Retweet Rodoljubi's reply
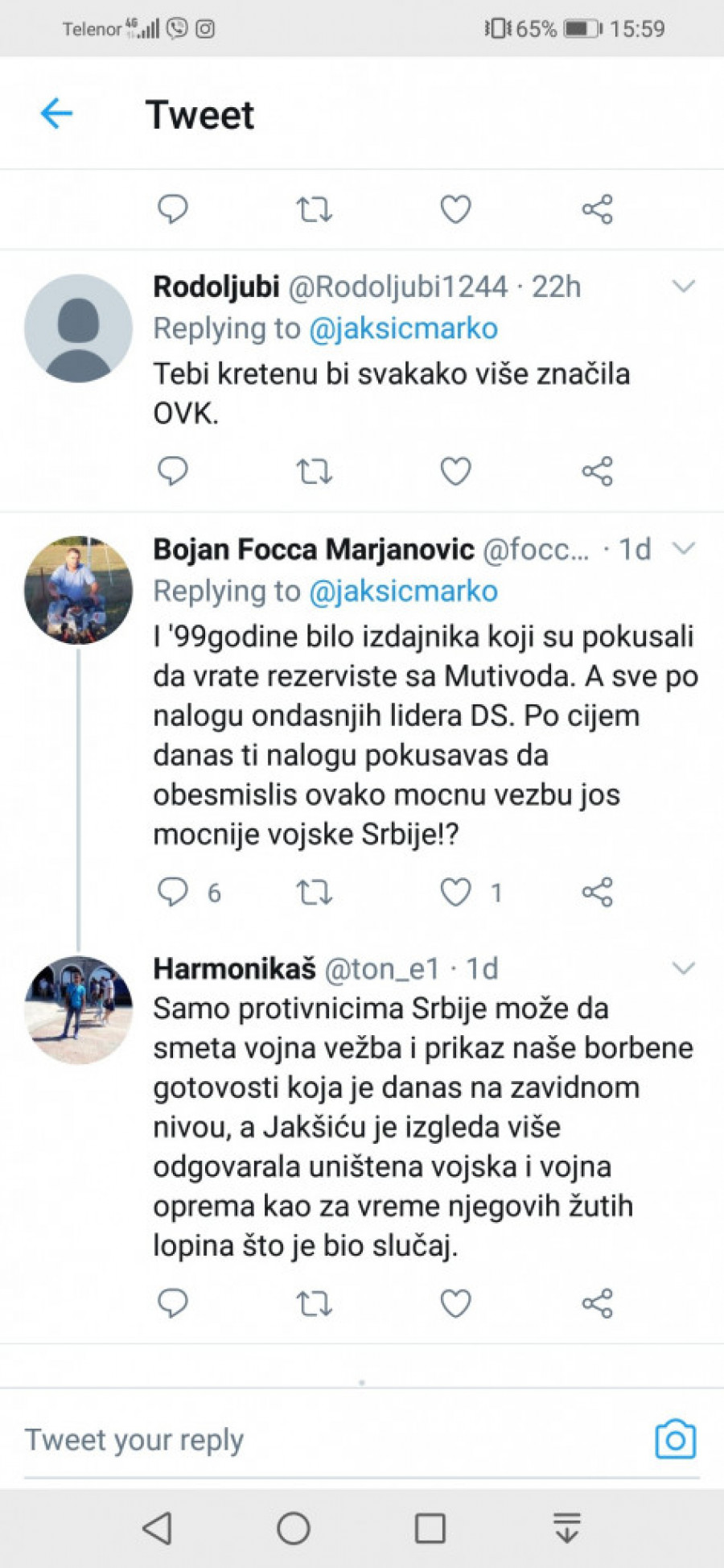Image resolution: width=724 pixels, height=1568 pixels. [314, 471]
